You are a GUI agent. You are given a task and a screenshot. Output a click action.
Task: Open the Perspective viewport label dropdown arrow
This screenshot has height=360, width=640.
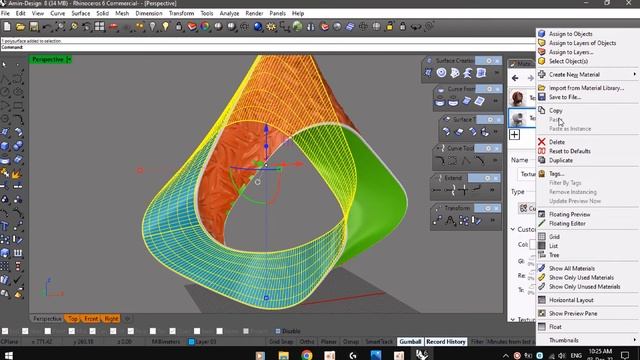click(69, 60)
